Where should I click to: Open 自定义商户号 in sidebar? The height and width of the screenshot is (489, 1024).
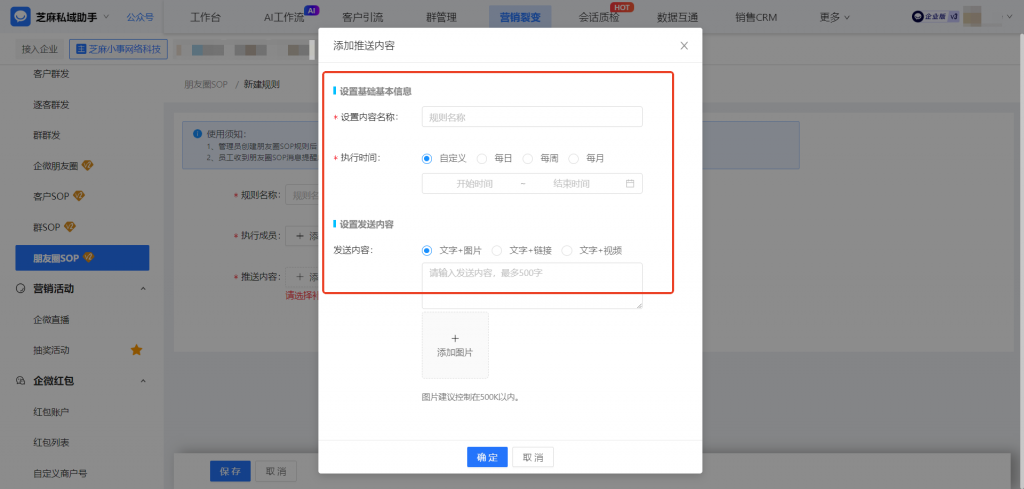[60, 473]
